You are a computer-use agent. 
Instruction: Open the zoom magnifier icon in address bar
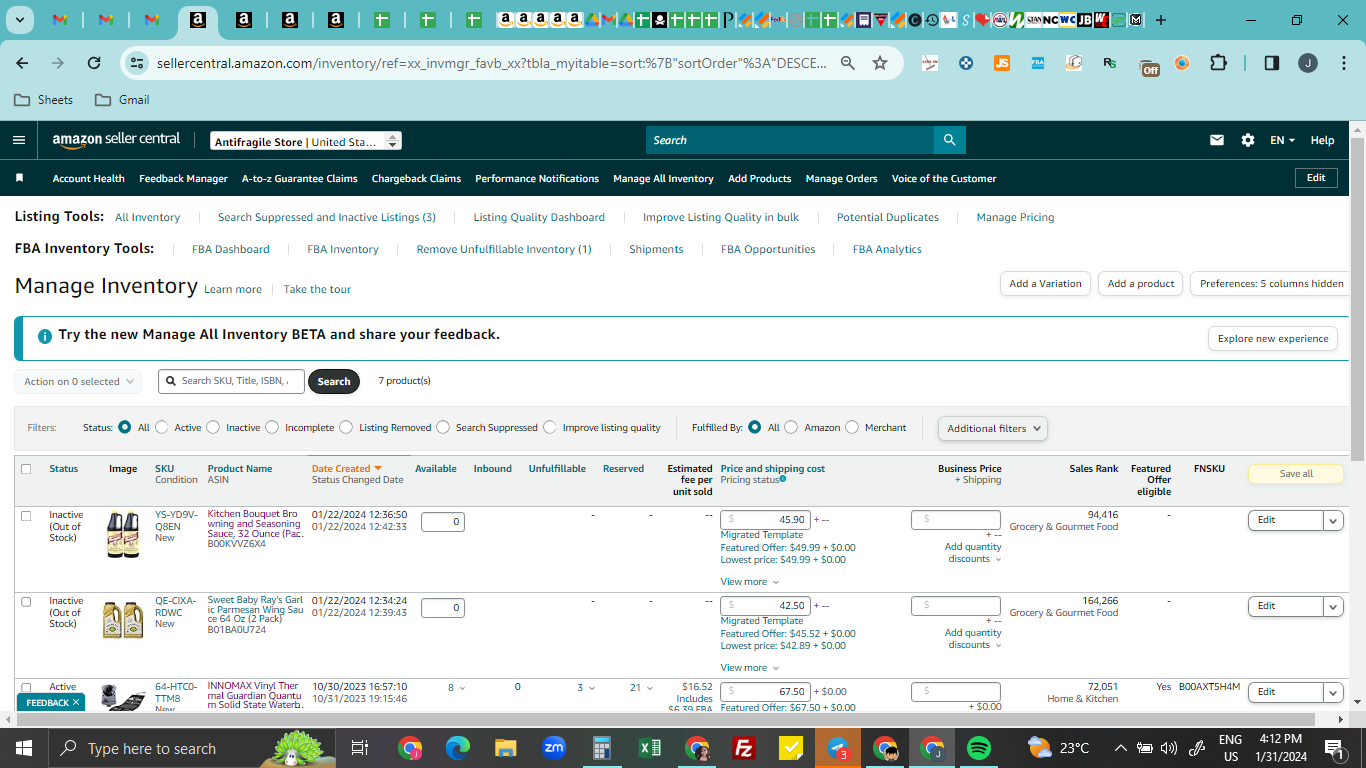848,63
